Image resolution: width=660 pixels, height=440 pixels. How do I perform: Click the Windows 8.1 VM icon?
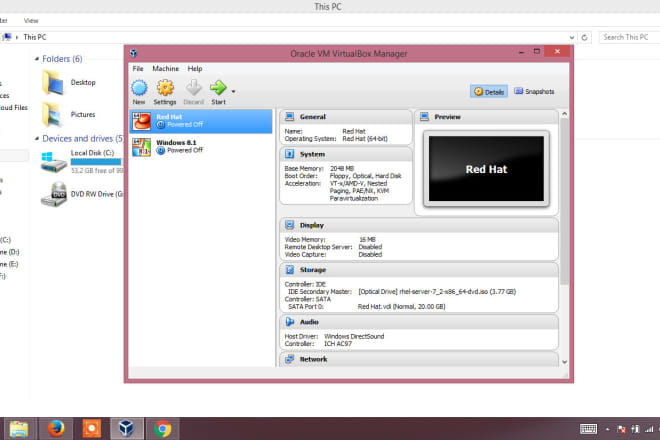click(141, 147)
